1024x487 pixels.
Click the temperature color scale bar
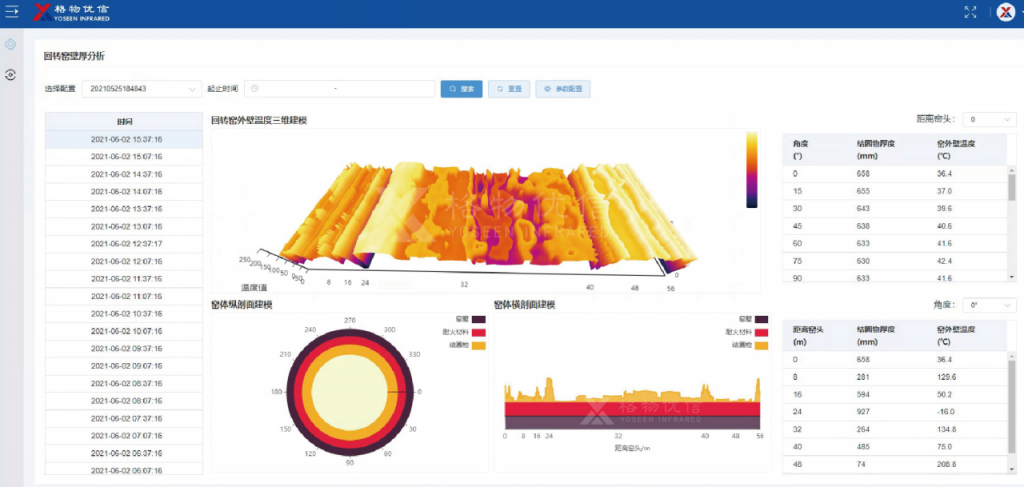click(751, 169)
